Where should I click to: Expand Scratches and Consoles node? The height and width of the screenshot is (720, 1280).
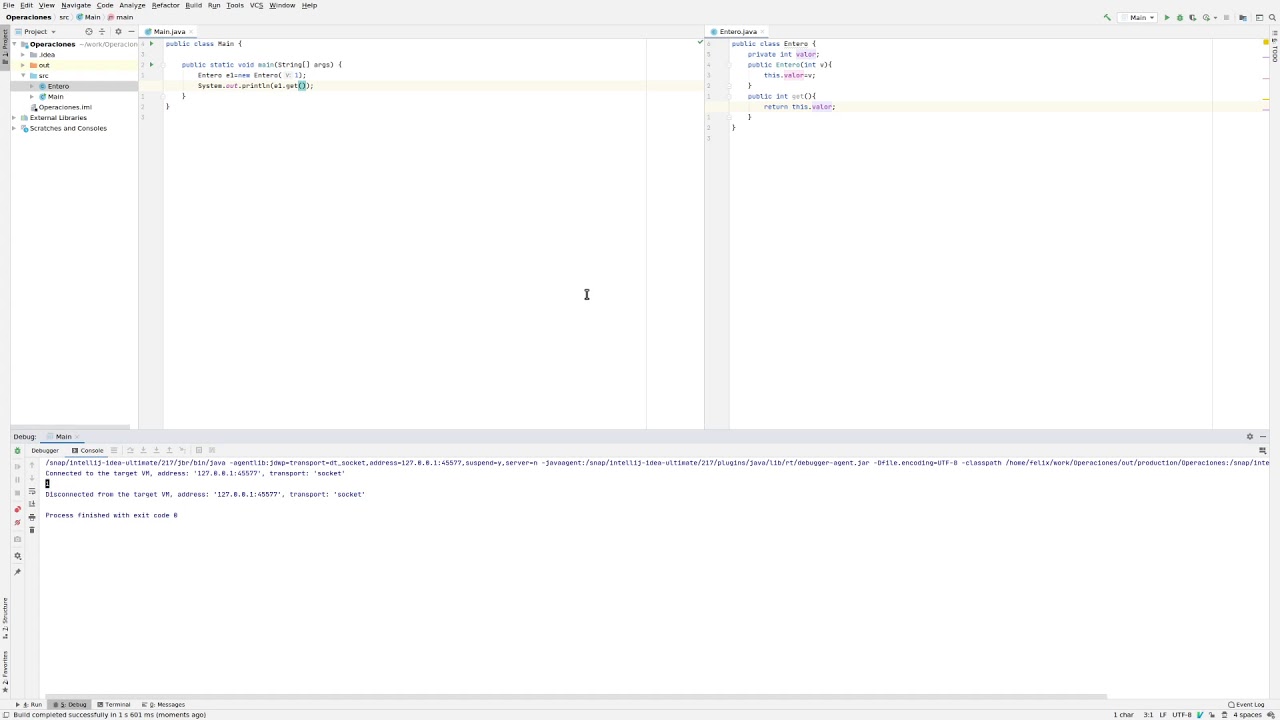click(14, 128)
